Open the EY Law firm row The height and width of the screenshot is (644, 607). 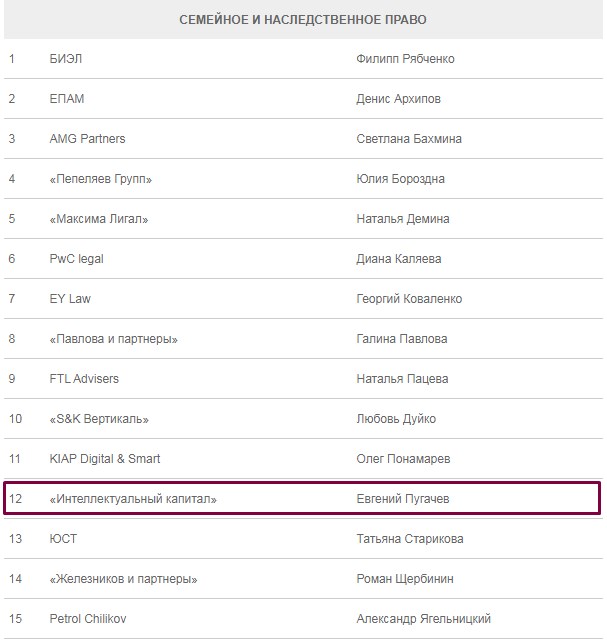70,299
